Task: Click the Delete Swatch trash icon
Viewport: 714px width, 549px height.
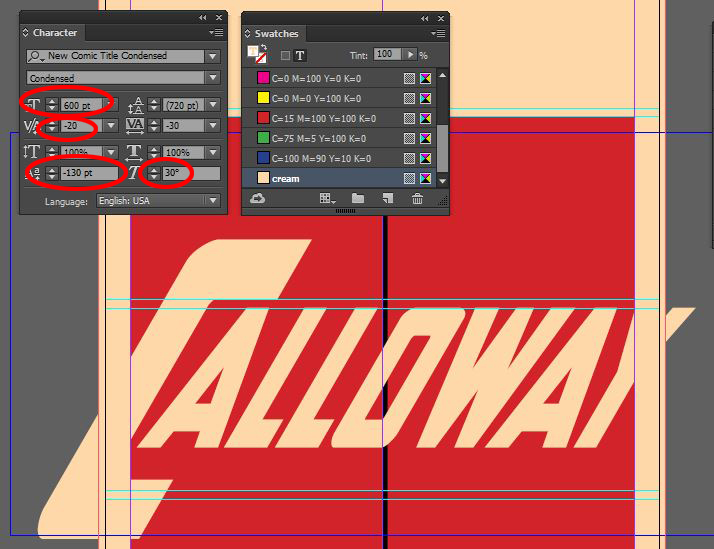Action: [x=417, y=199]
